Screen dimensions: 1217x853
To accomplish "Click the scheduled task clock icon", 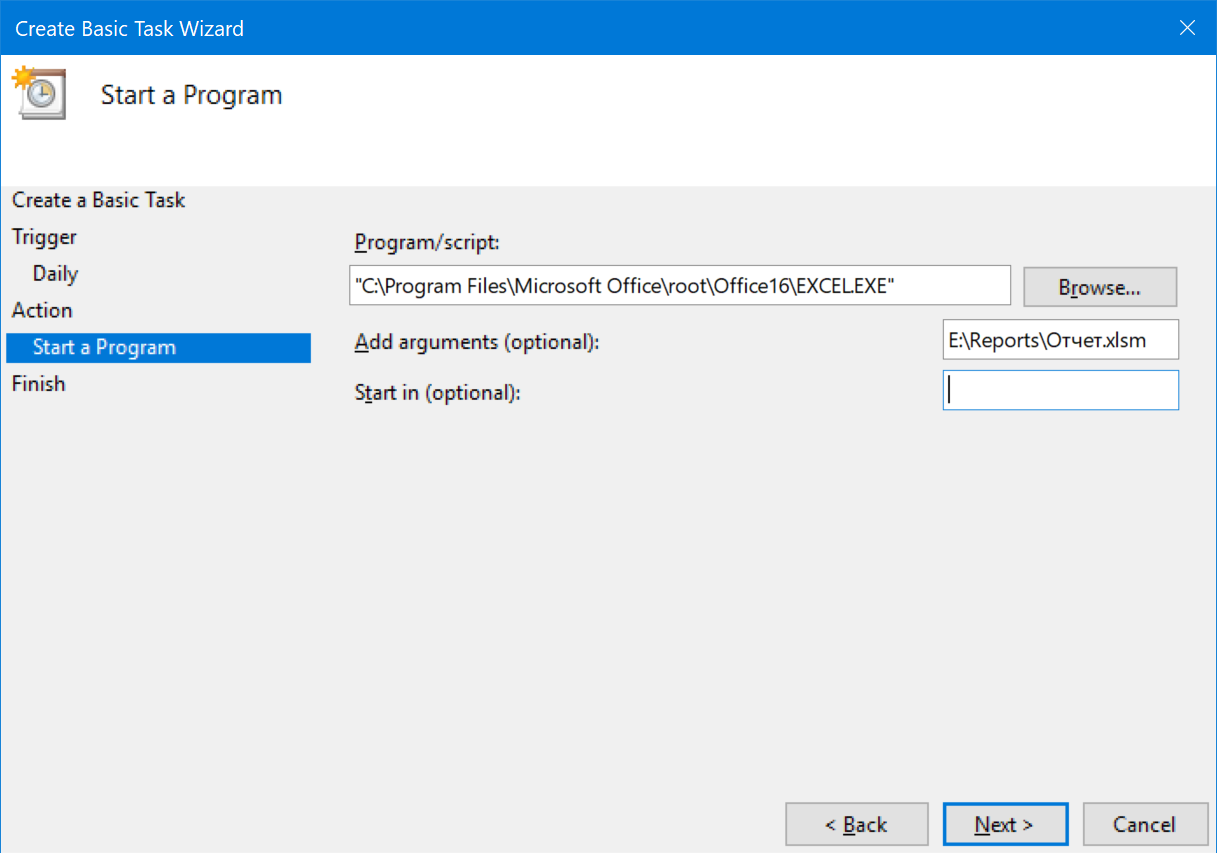I will tap(39, 93).
